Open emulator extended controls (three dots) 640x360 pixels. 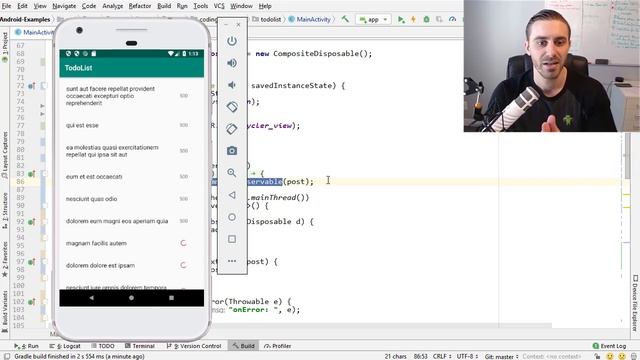232,261
